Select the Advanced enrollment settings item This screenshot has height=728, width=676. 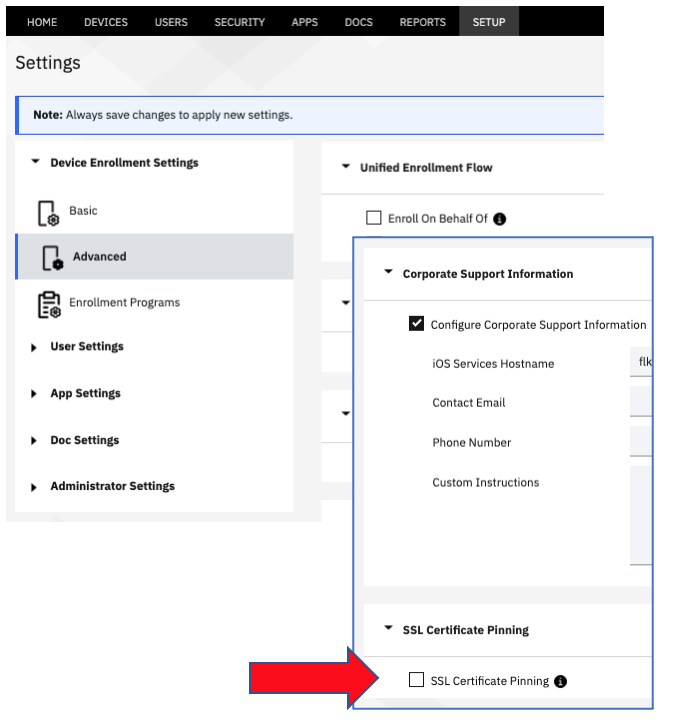click(x=154, y=256)
